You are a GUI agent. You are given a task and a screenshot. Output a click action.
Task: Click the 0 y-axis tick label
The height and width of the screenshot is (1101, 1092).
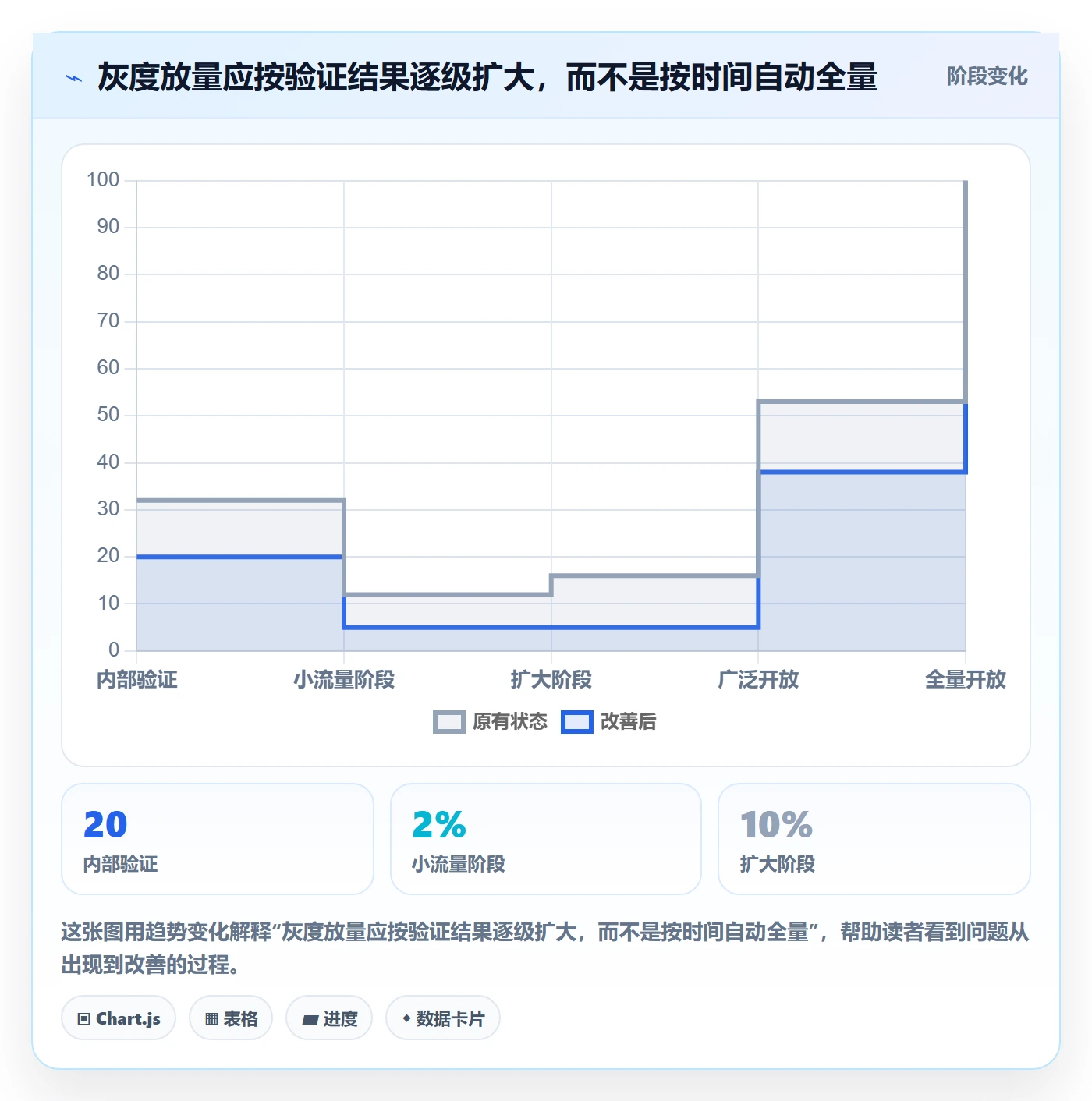(114, 650)
